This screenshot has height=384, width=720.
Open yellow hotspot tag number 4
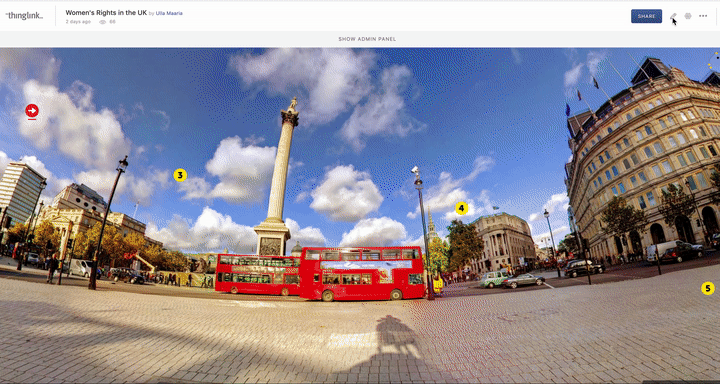tap(461, 208)
